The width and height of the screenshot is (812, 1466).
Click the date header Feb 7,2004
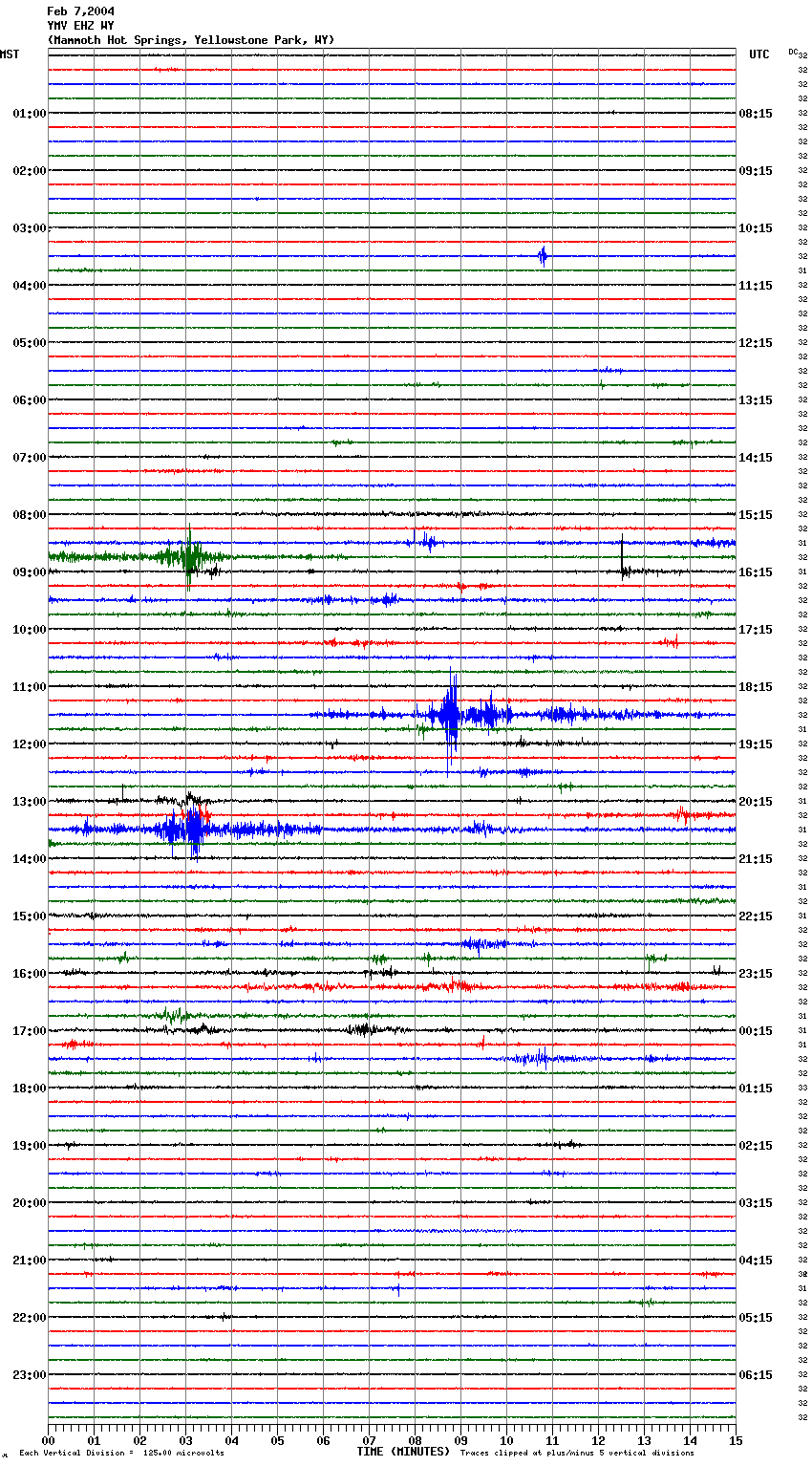click(80, 11)
